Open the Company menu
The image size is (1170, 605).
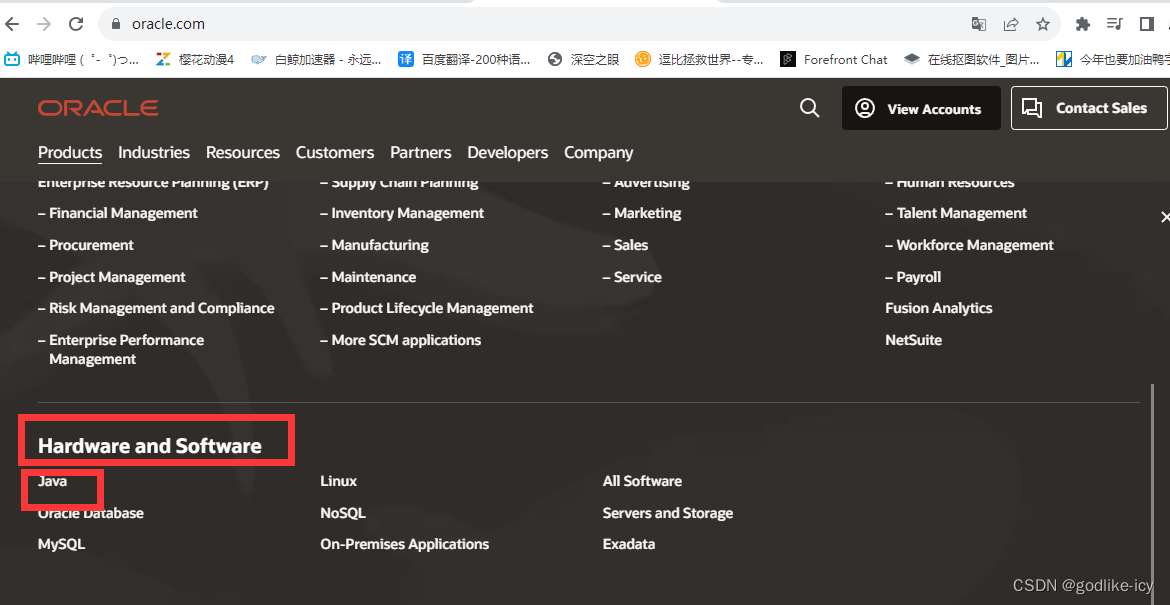(x=598, y=153)
